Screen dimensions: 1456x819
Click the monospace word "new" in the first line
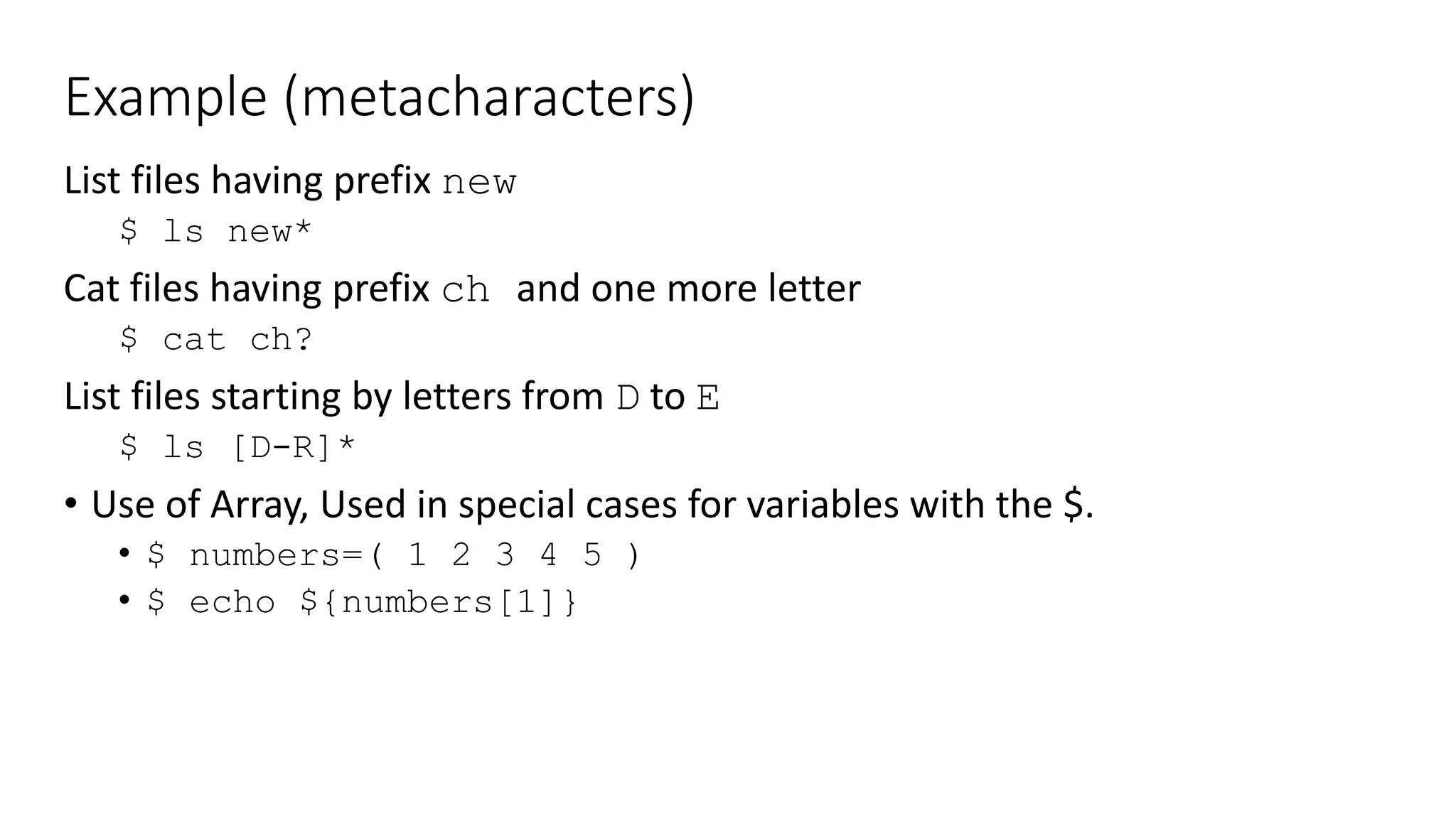(479, 183)
